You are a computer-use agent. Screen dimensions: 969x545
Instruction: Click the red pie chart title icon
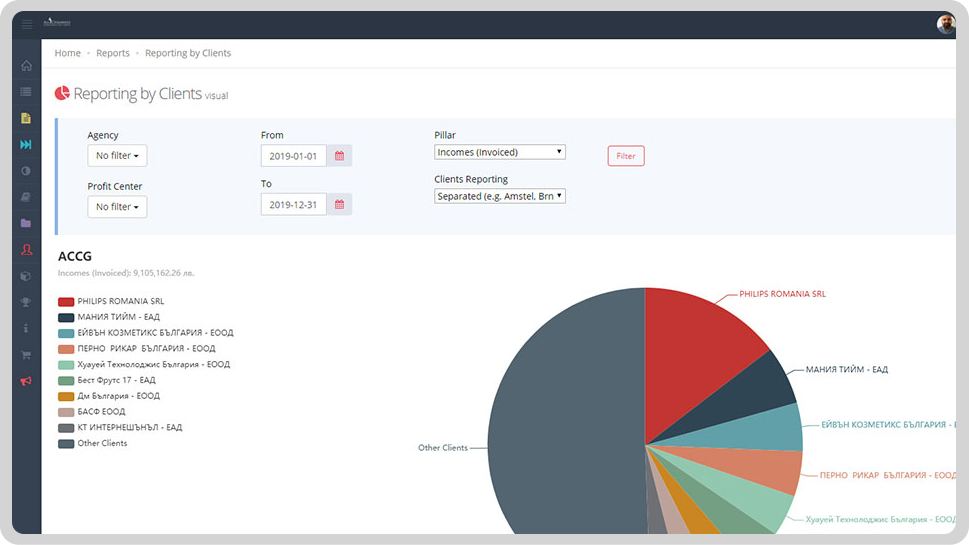pos(62,93)
